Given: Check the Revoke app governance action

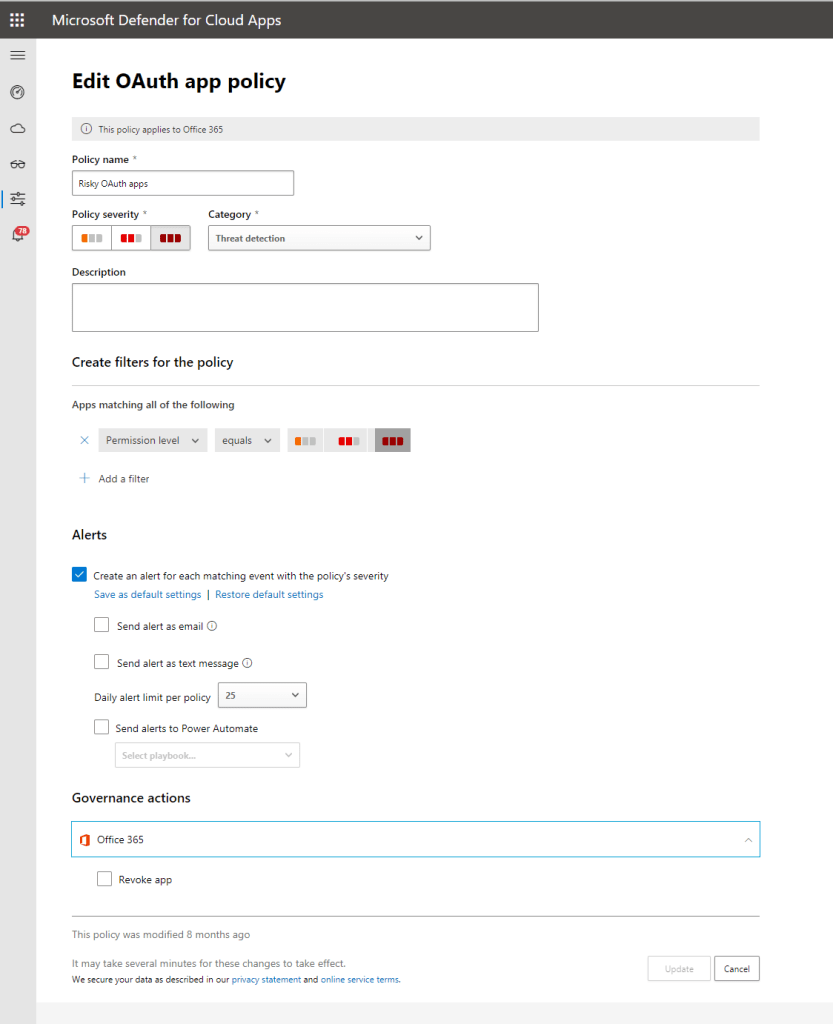Looking at the screenshot, I should (104, 879).
